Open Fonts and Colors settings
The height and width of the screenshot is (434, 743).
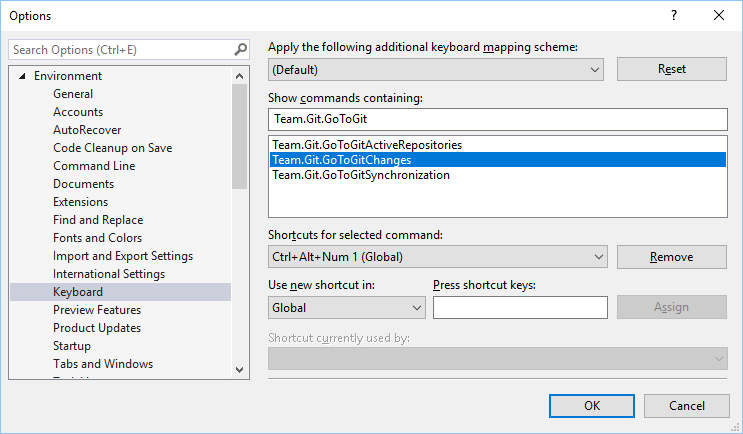point(98,238)
